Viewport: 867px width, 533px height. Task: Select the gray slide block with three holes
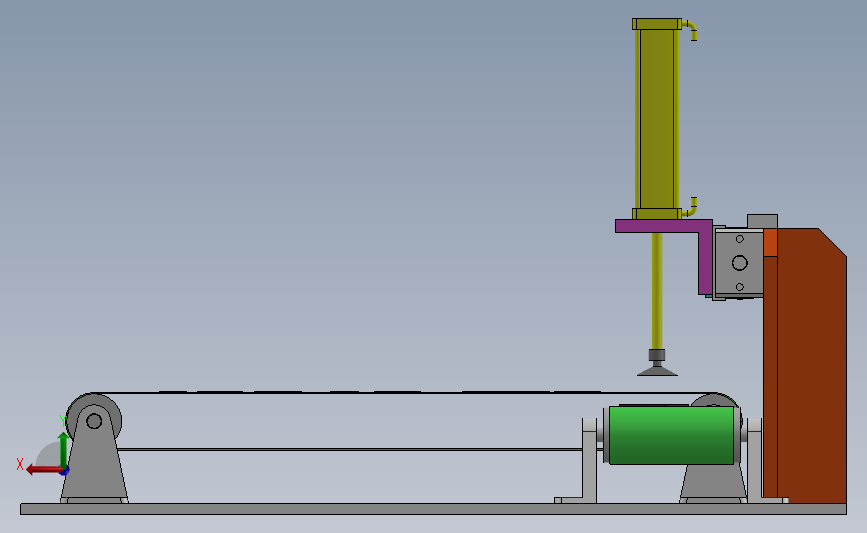tap(739, 263)
